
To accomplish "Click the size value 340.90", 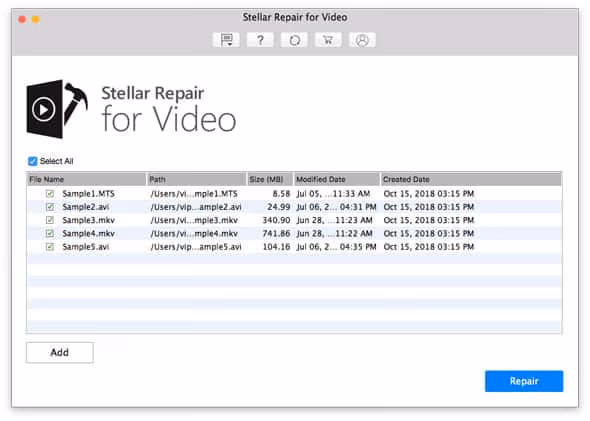I will coord(277,220).
